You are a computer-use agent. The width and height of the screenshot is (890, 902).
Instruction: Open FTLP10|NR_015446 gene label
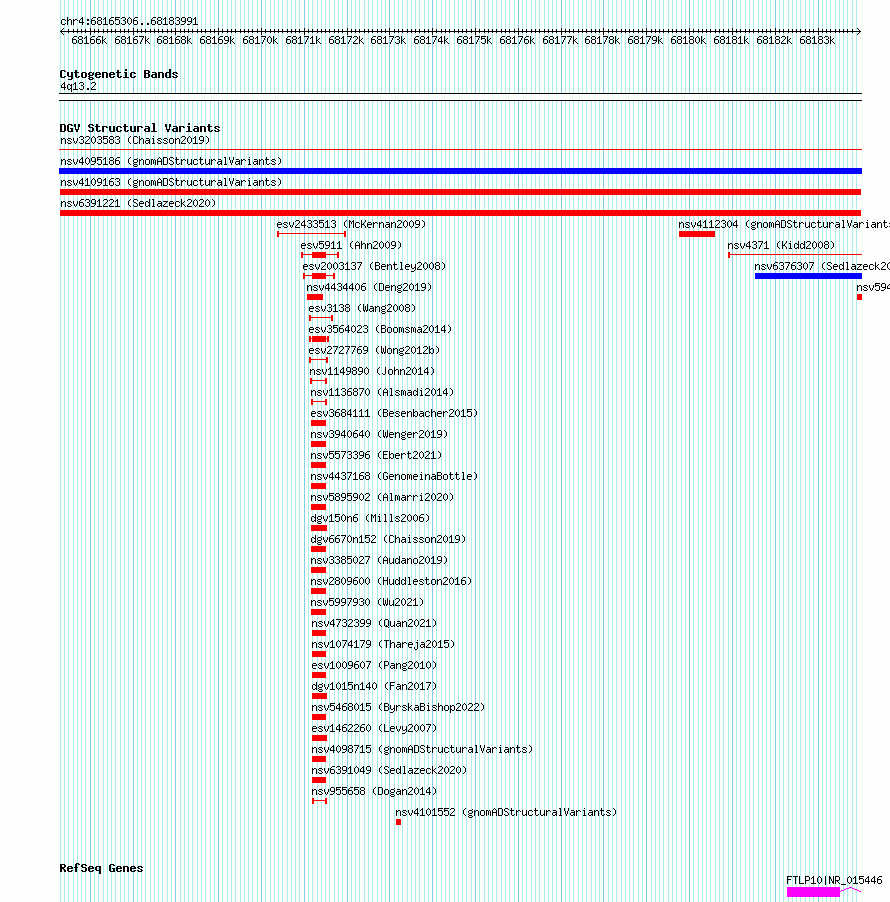point(834,880)
